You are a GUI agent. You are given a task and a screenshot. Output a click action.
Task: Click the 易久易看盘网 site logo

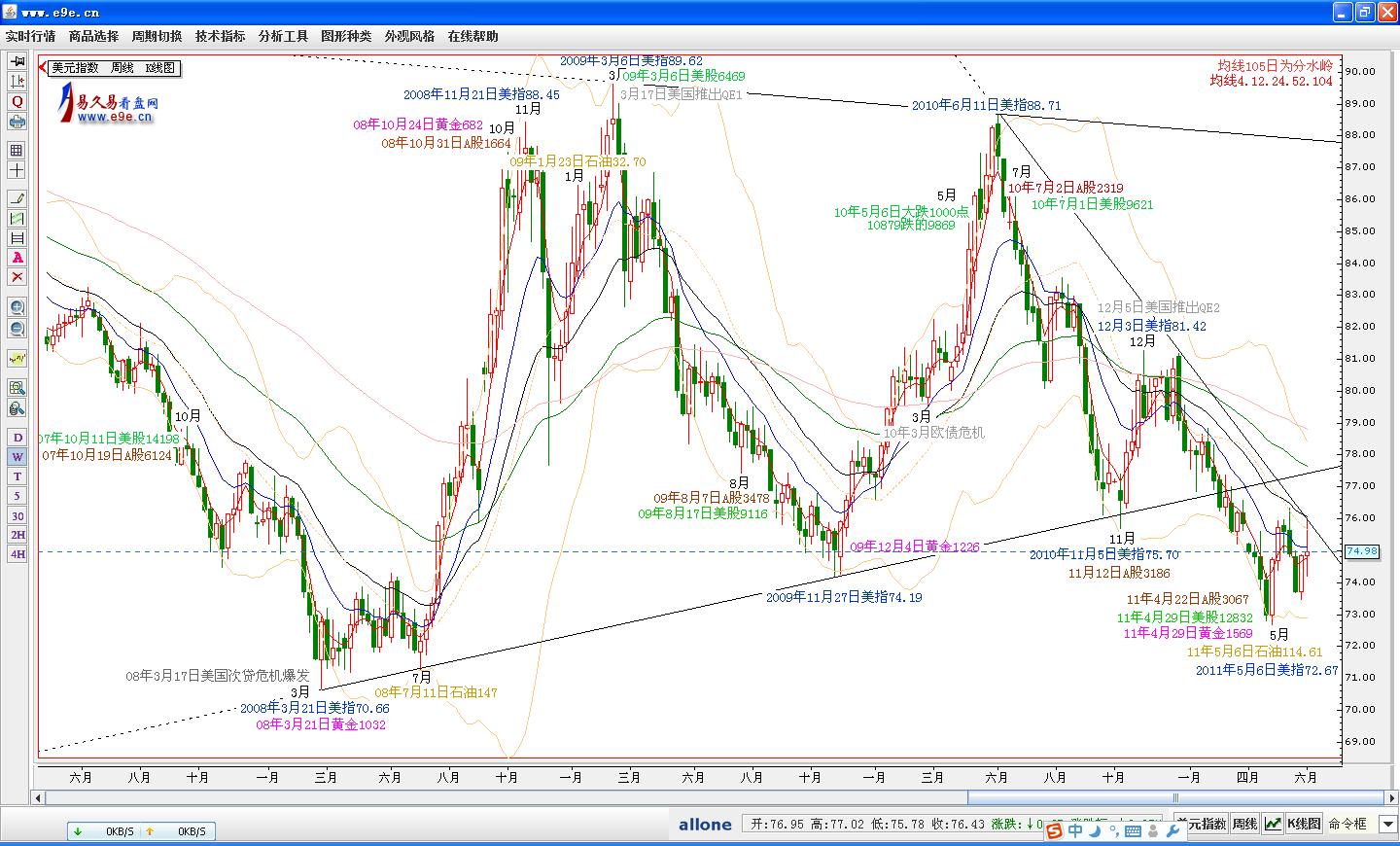pos(107,104)
